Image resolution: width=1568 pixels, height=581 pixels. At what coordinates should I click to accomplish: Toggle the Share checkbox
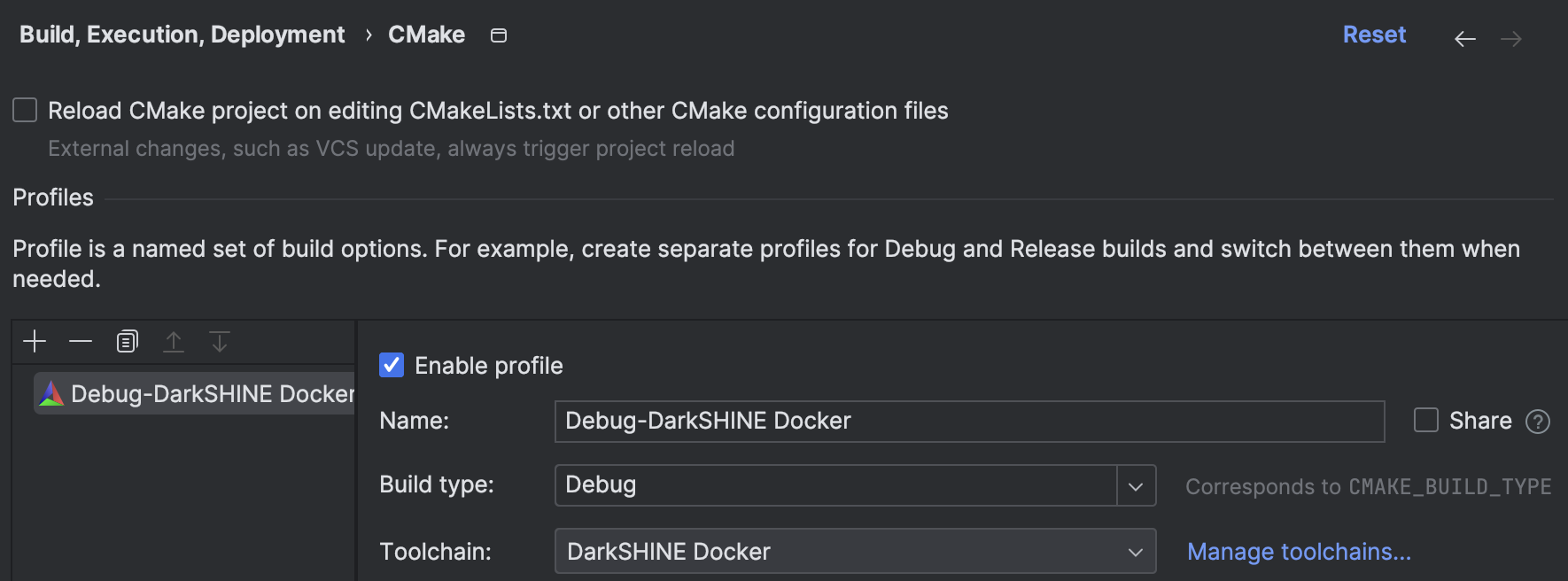point(1426,420)
